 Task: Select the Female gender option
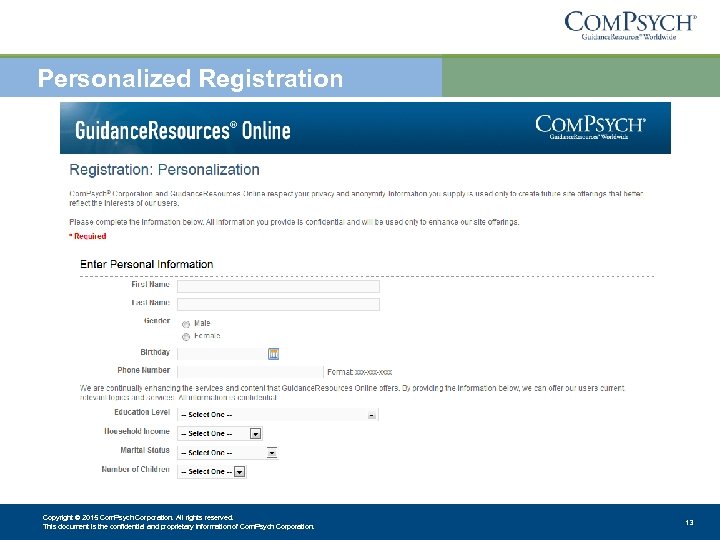click(x=186, y=337)
